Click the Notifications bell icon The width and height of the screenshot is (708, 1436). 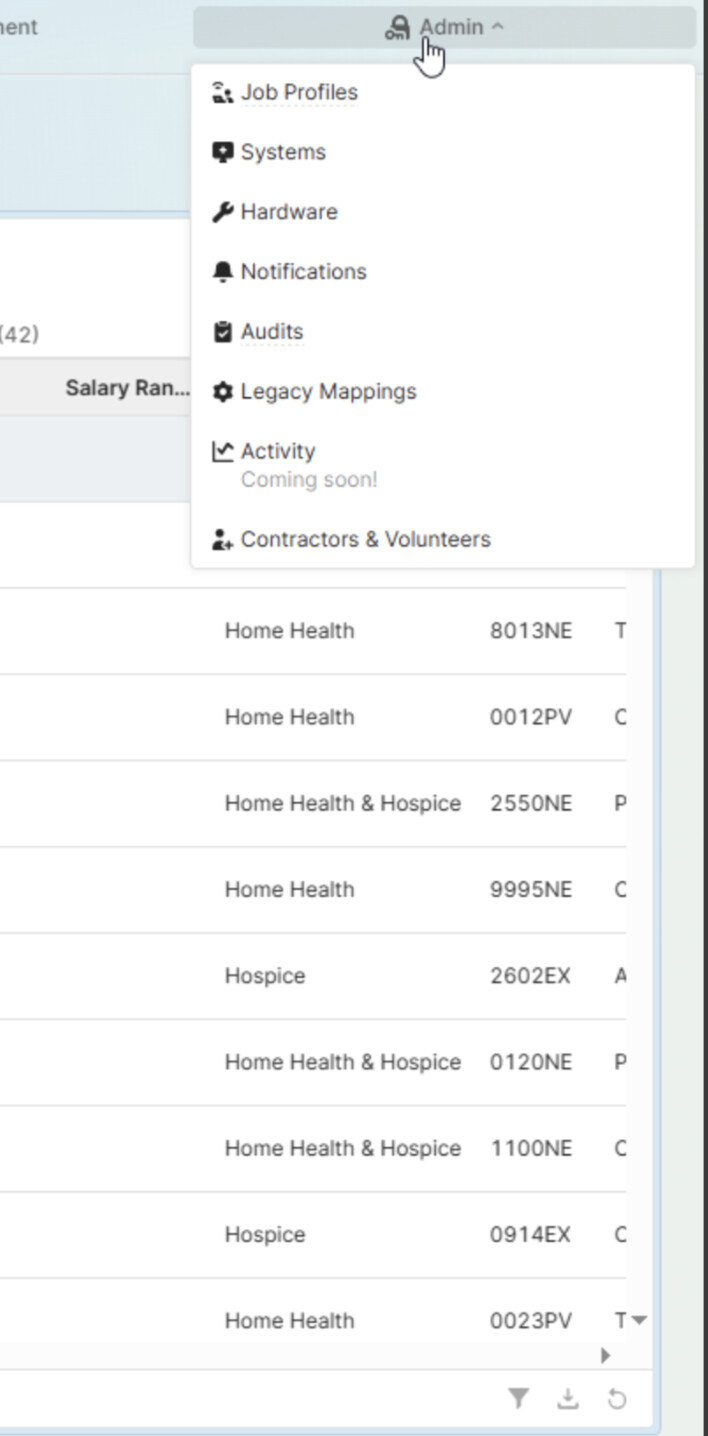click(x=222, y=272)
